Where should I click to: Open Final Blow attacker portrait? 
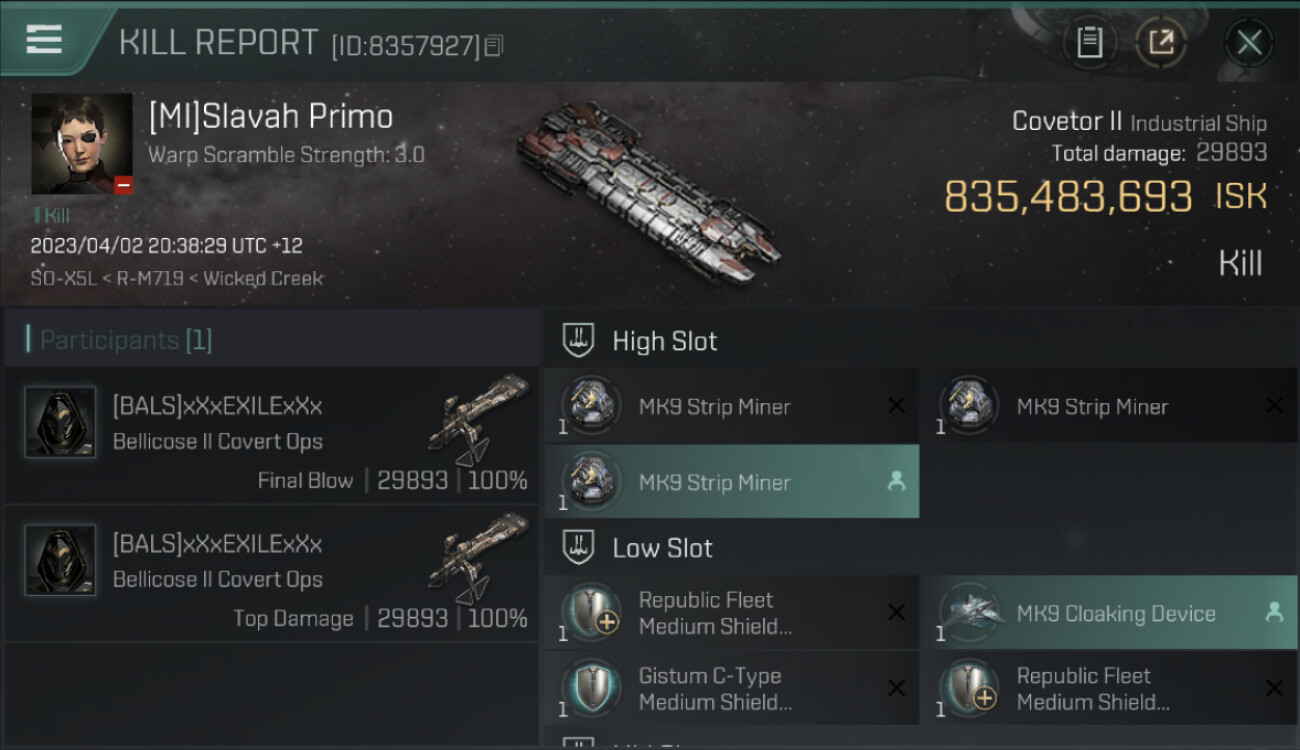click(x=60, y=423)
